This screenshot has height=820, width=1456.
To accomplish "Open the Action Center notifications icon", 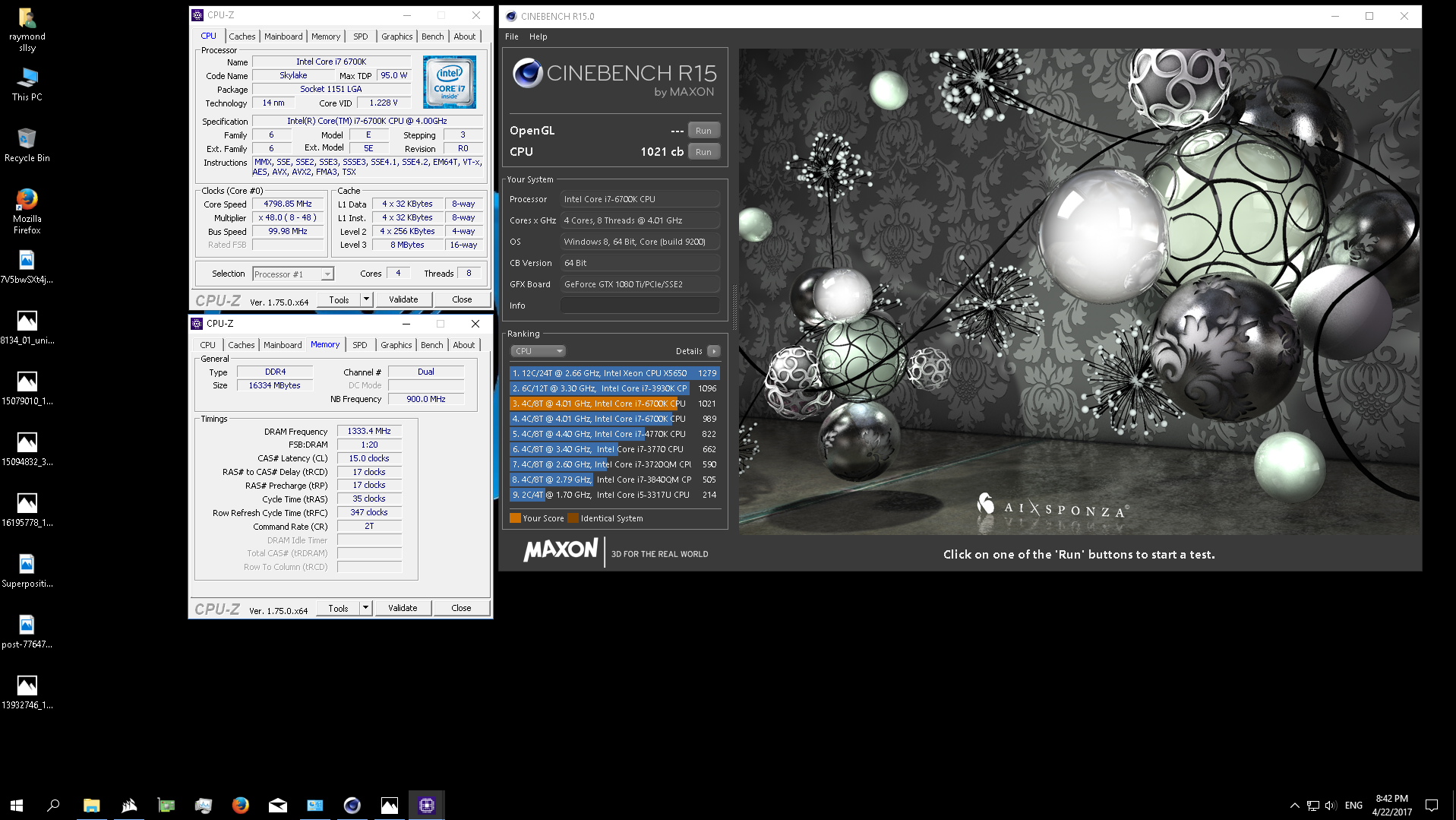I will click(x=1432, y=805).
